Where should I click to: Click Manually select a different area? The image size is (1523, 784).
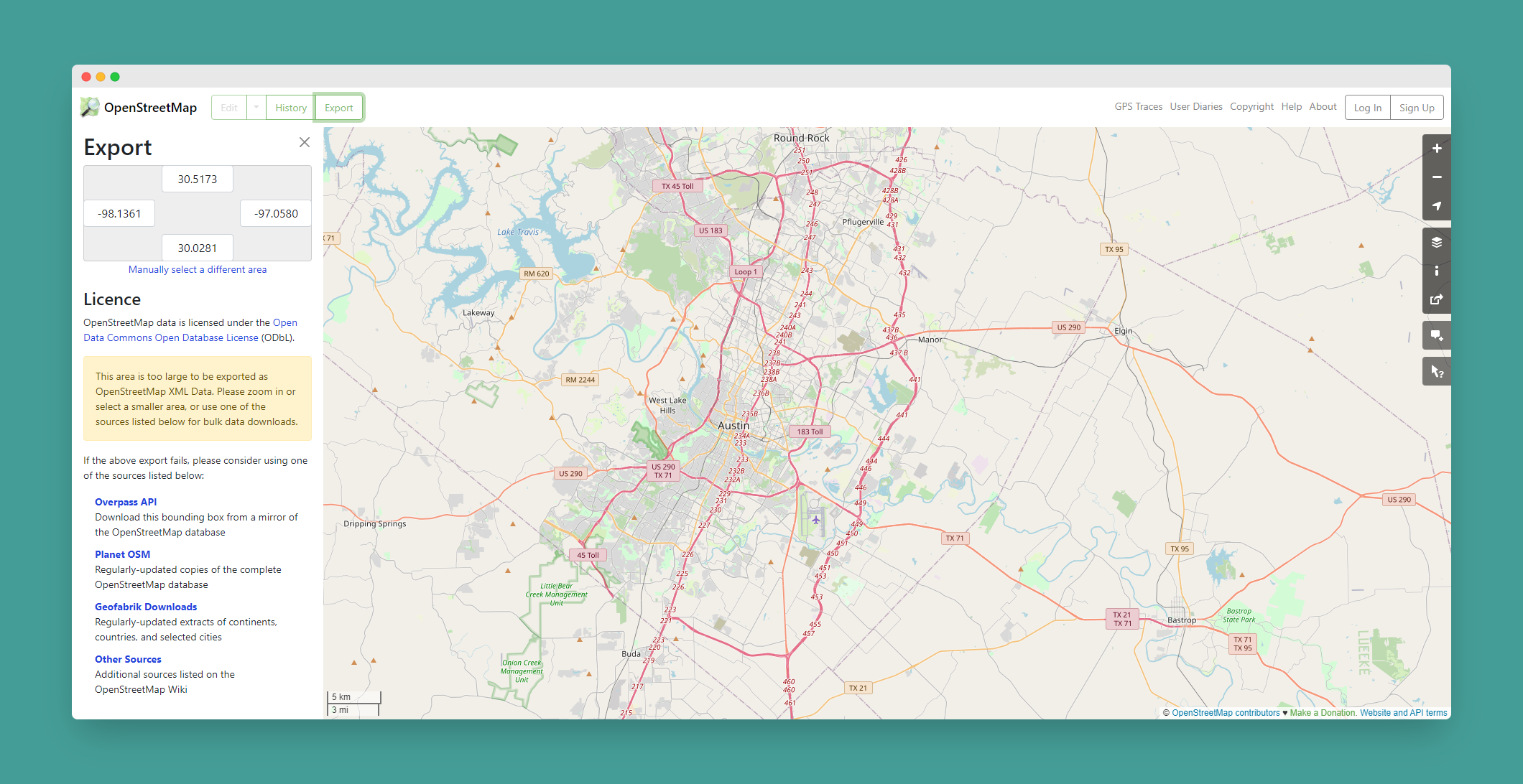coord(198,270)
